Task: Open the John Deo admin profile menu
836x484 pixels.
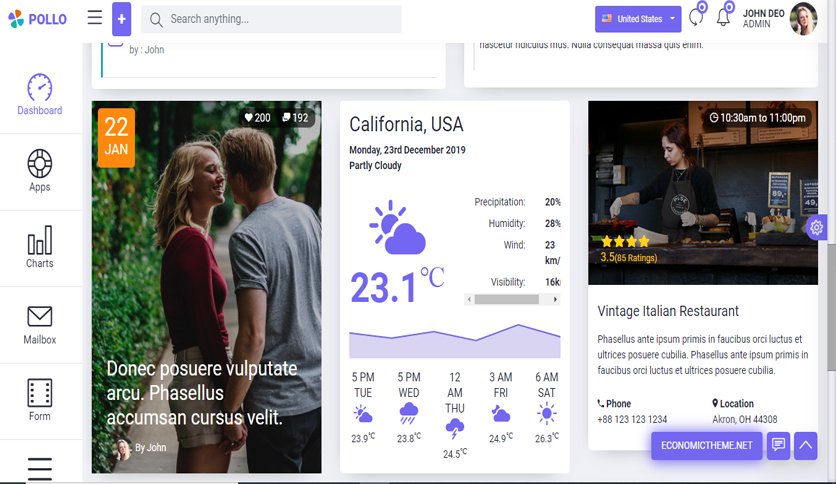Action: (x=780, y=19)
